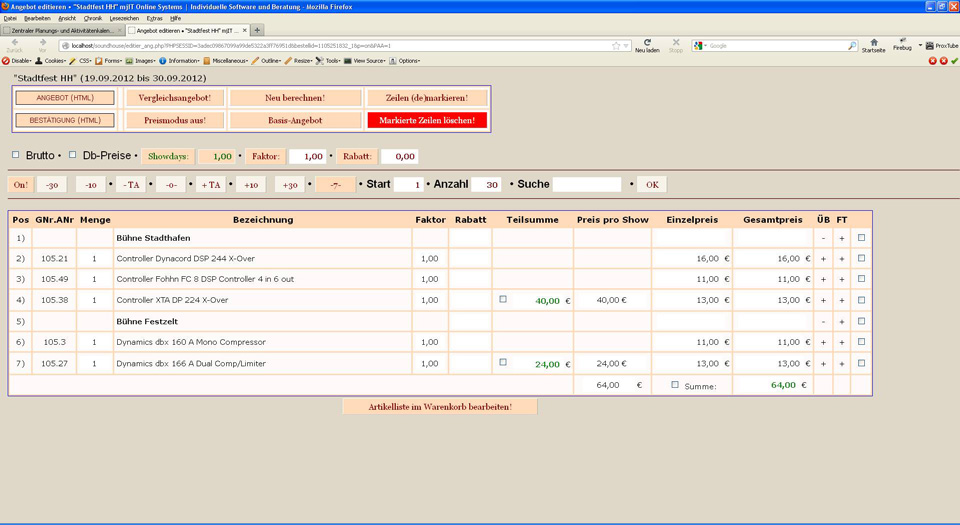Click the FT plus for Controller Fohhn row
960x525 pixels.
click(842, 279)
